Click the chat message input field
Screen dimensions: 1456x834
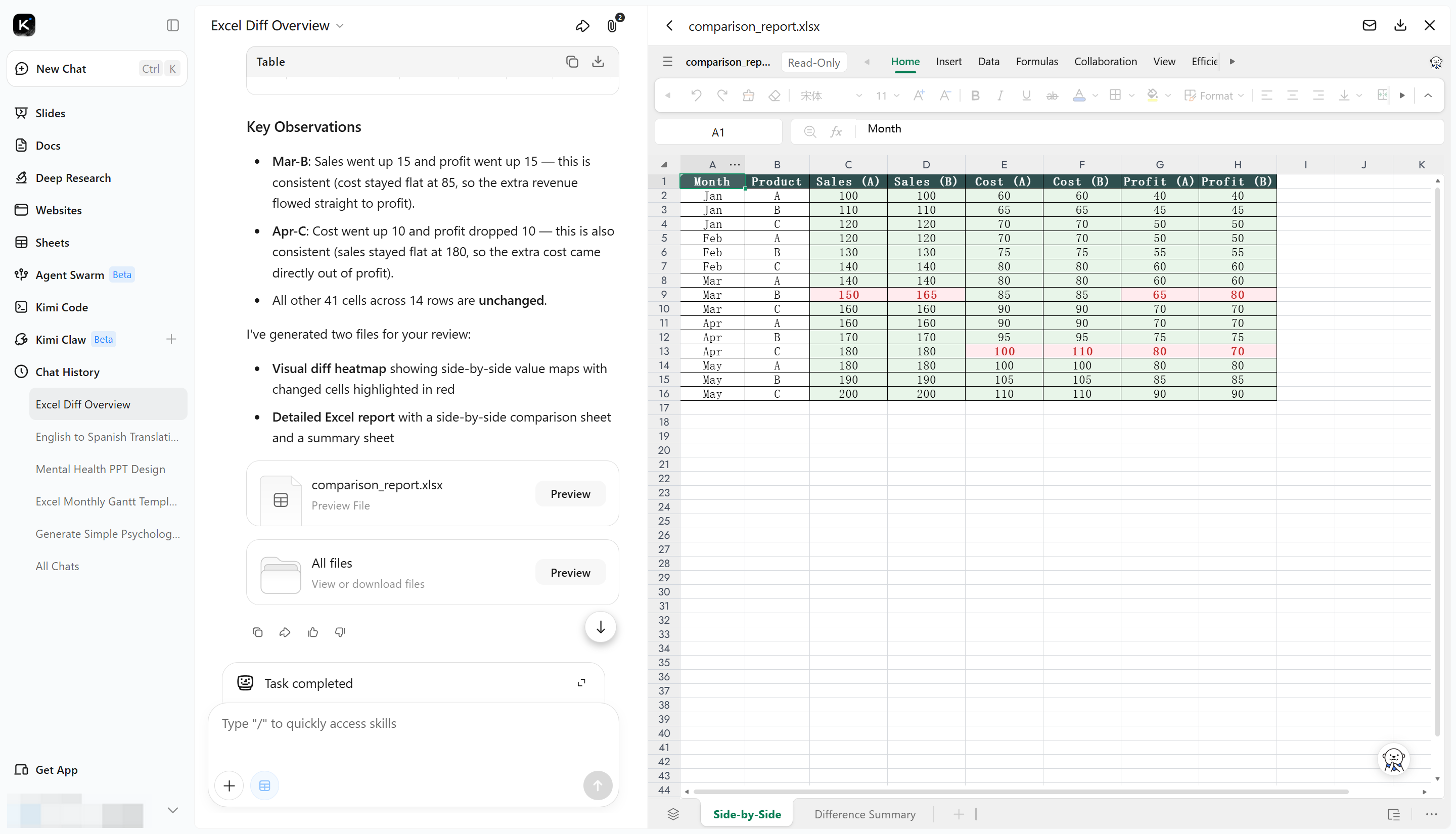coord(413,736)
